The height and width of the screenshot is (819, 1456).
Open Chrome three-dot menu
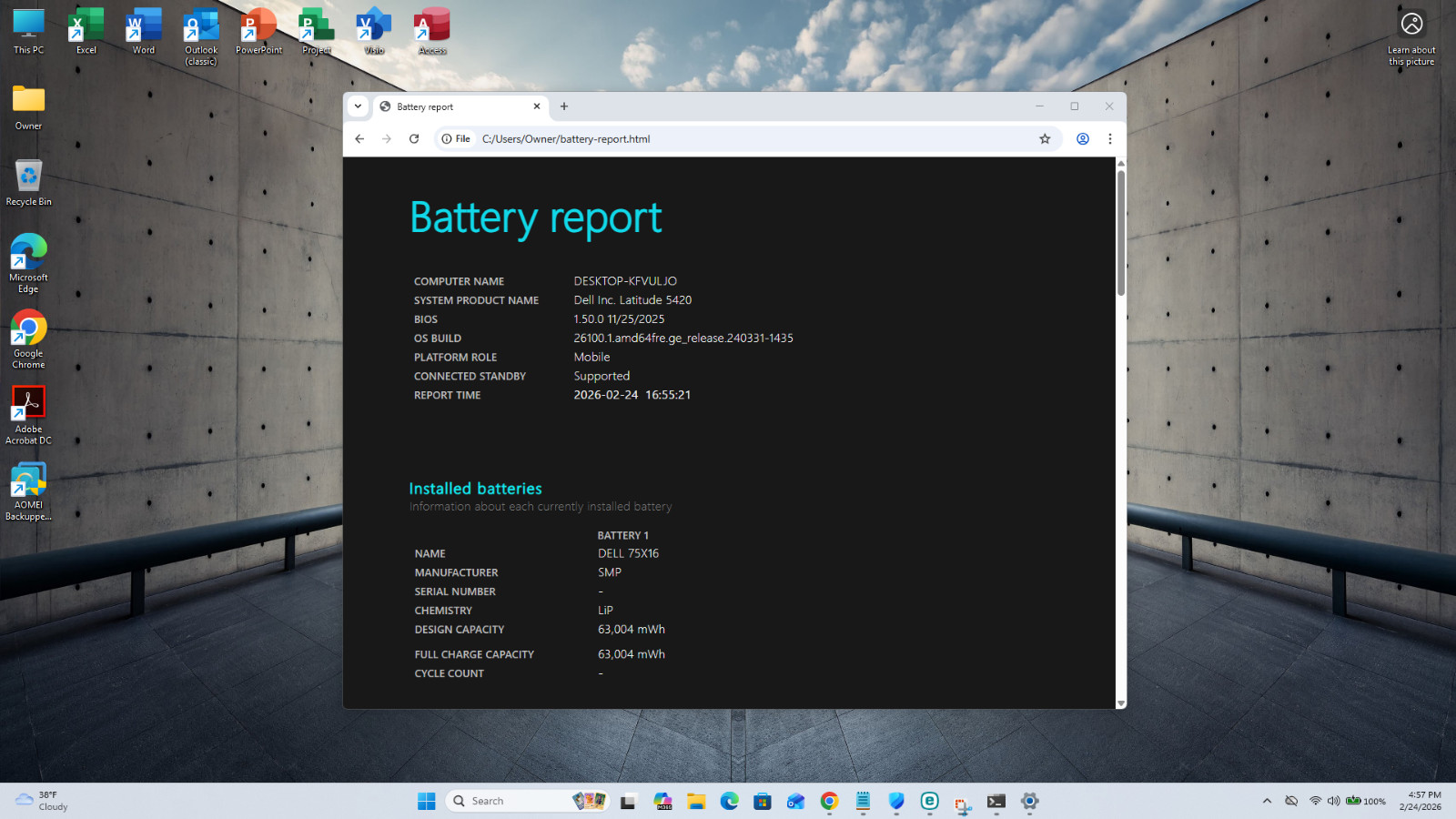point(1110,139)
